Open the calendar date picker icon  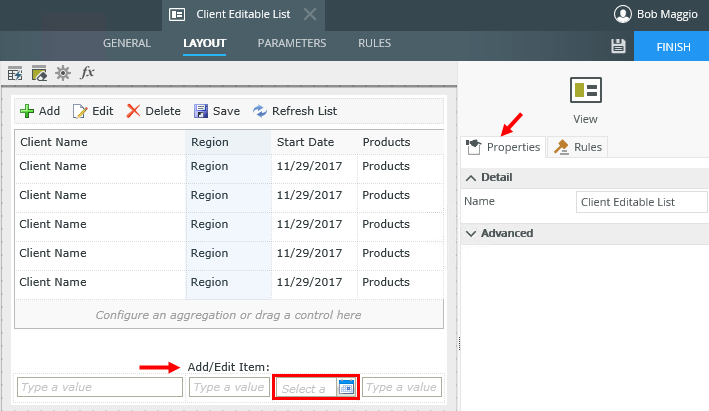[x=346, y=387]
